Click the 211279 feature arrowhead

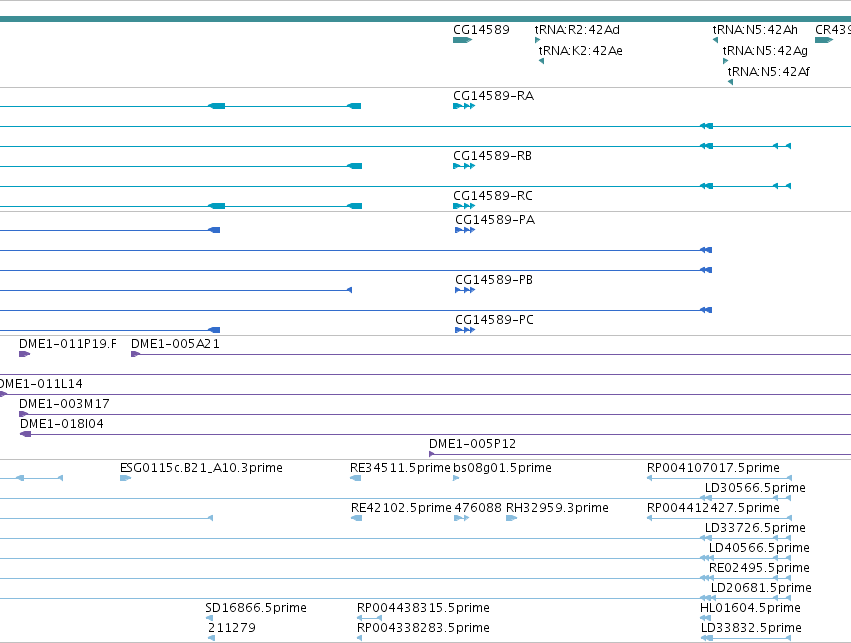tap(212, 638)
